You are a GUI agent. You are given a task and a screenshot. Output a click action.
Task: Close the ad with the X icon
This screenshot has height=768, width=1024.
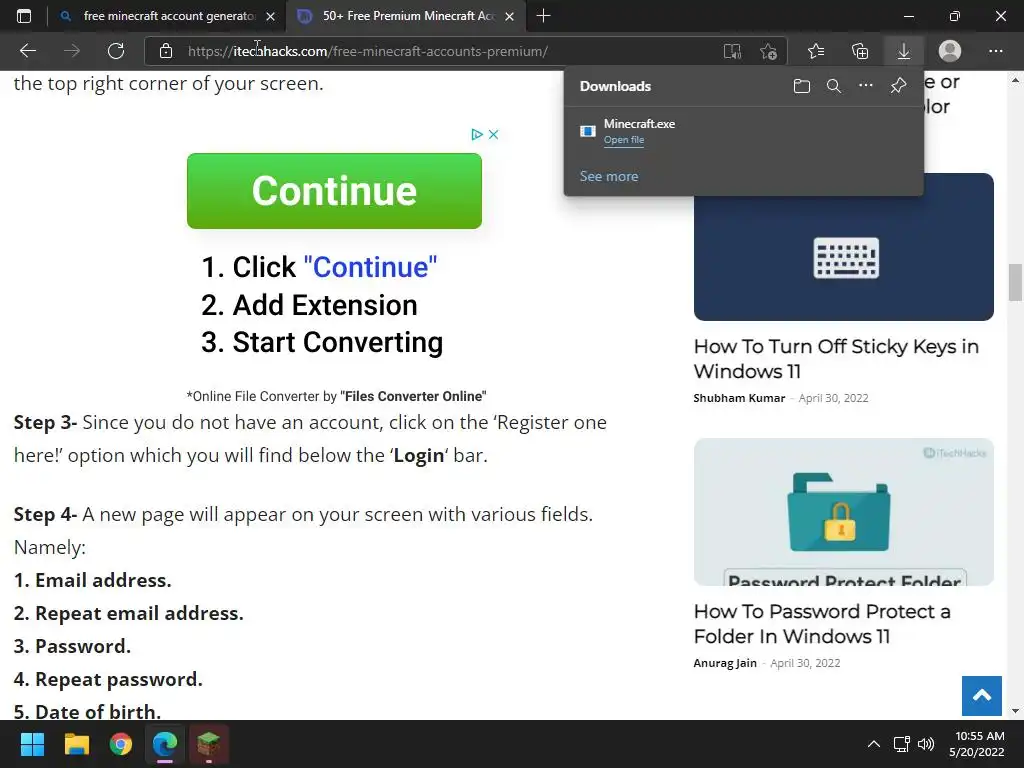click(494, 135)
